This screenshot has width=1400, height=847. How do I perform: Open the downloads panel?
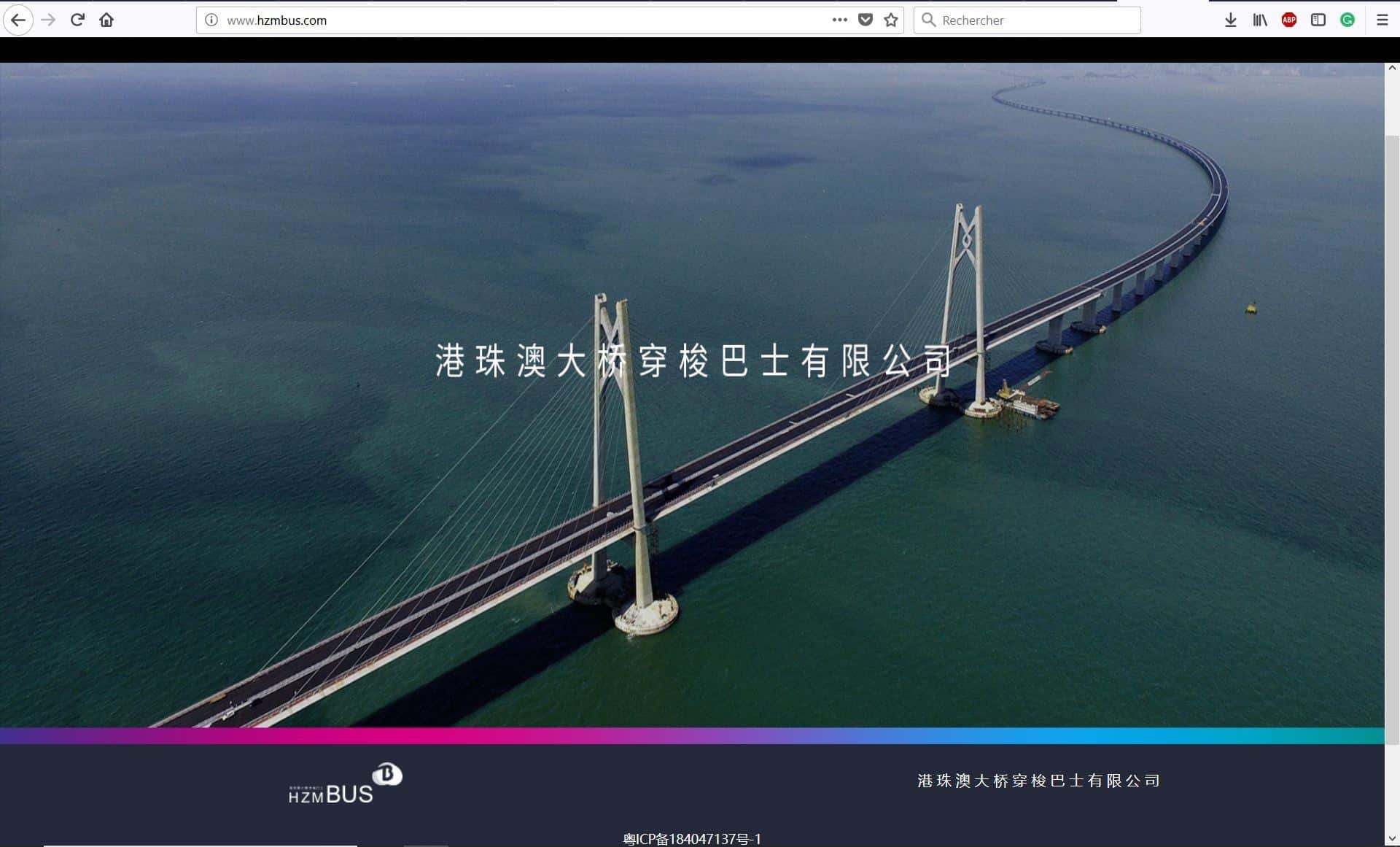(1231, 20)
